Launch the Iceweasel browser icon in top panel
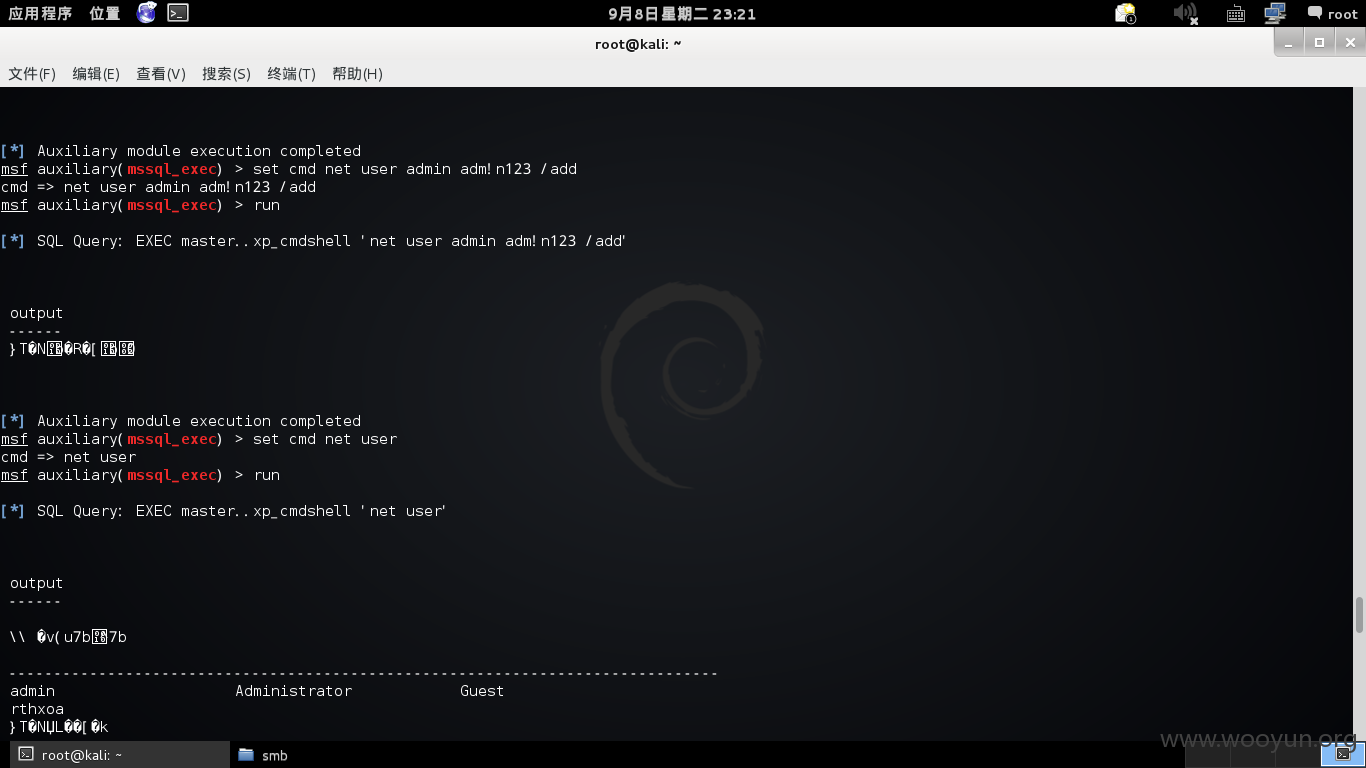The height and width of the screenshot is (768, 1366). pos(147,13)
